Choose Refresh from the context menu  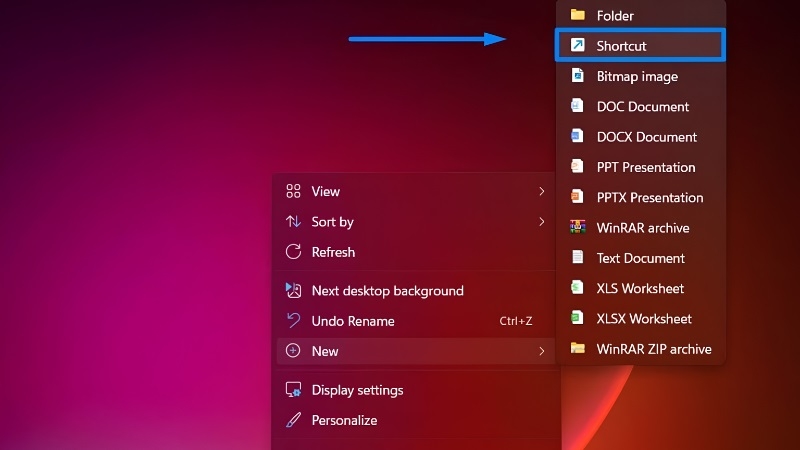(x=415, y=252)
